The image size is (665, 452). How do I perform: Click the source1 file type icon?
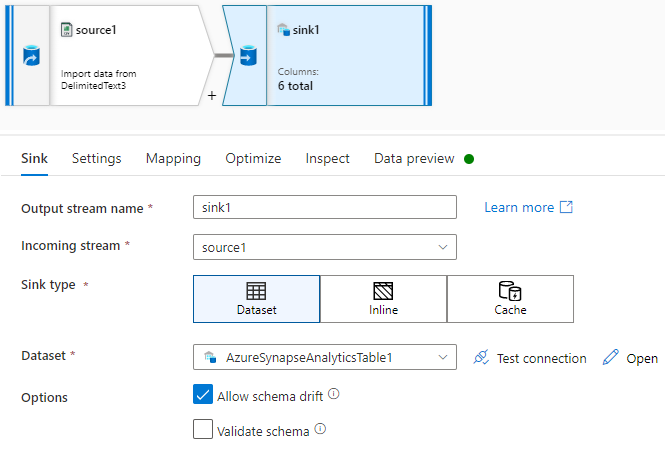(67, 30)
